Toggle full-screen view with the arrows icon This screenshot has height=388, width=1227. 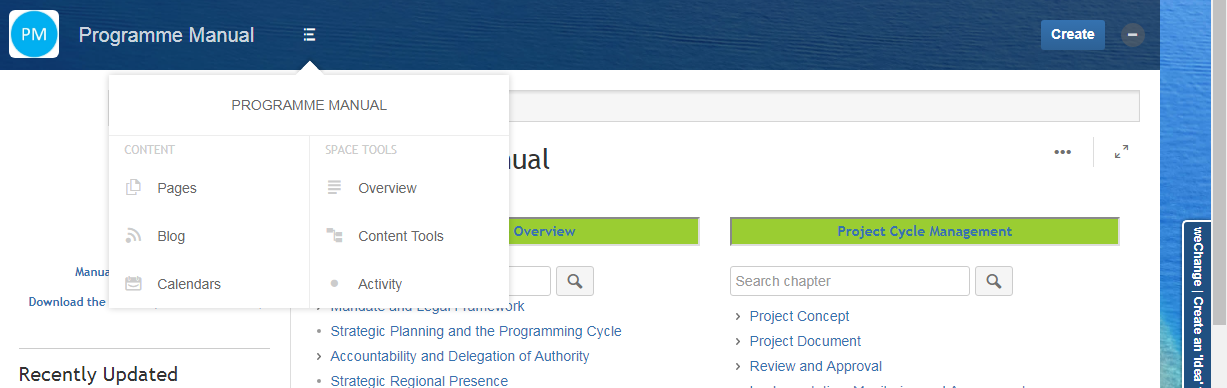point(1122,152)
